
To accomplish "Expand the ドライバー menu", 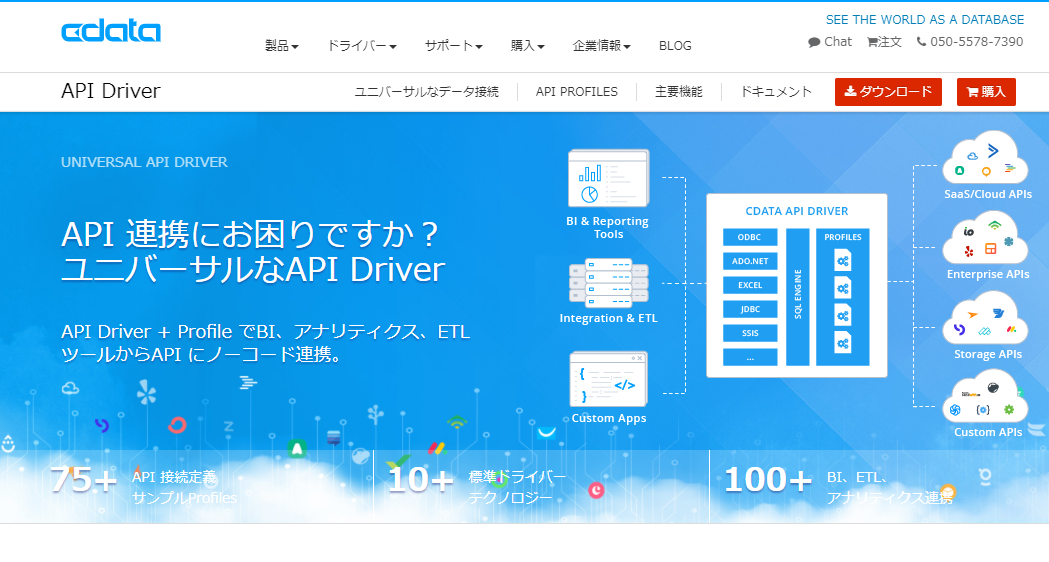I will [x=361, y=45].
